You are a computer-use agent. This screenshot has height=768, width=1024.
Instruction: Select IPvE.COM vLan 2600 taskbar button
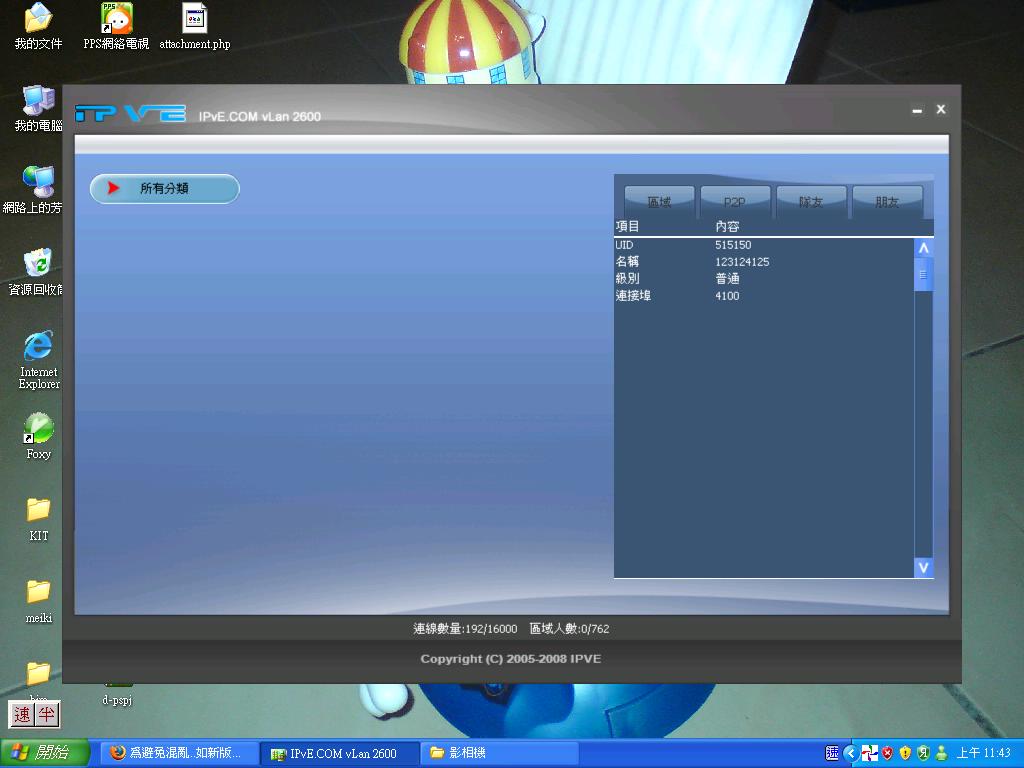339,753
